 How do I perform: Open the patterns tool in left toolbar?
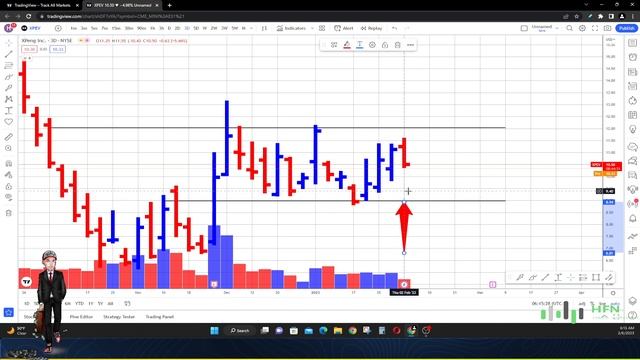coord(9,99)
